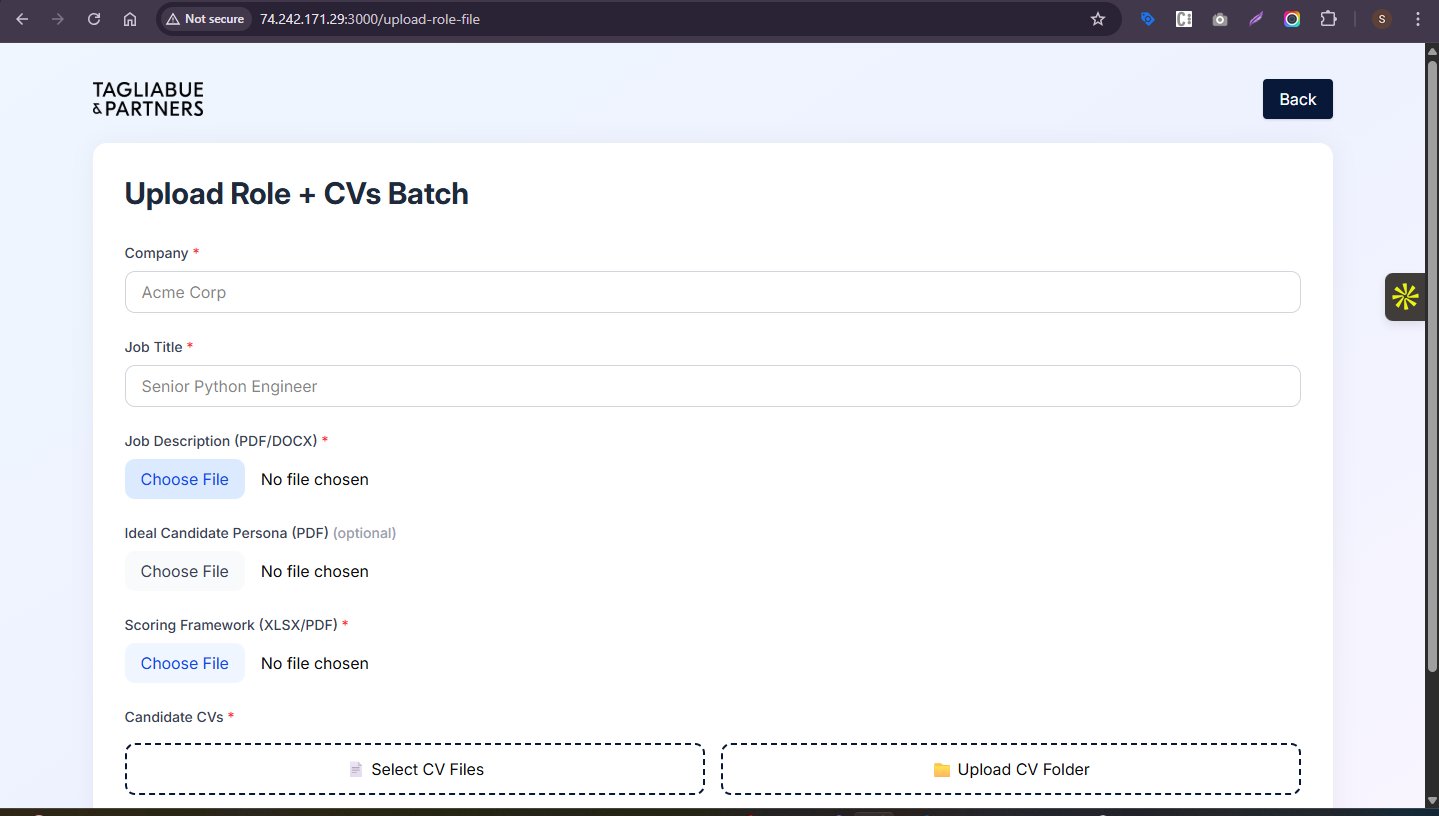Click the browser forward arrow
Viewport: 1439px width, 816px height.
58,19
